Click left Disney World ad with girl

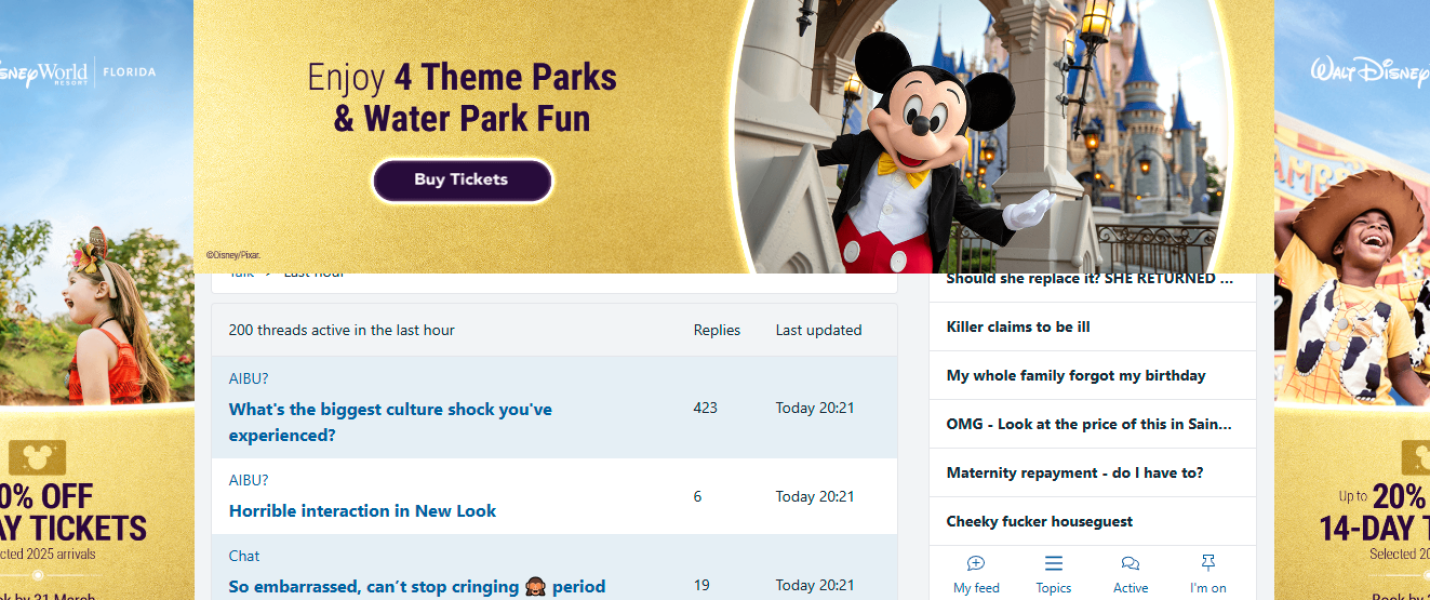point(96,300)
